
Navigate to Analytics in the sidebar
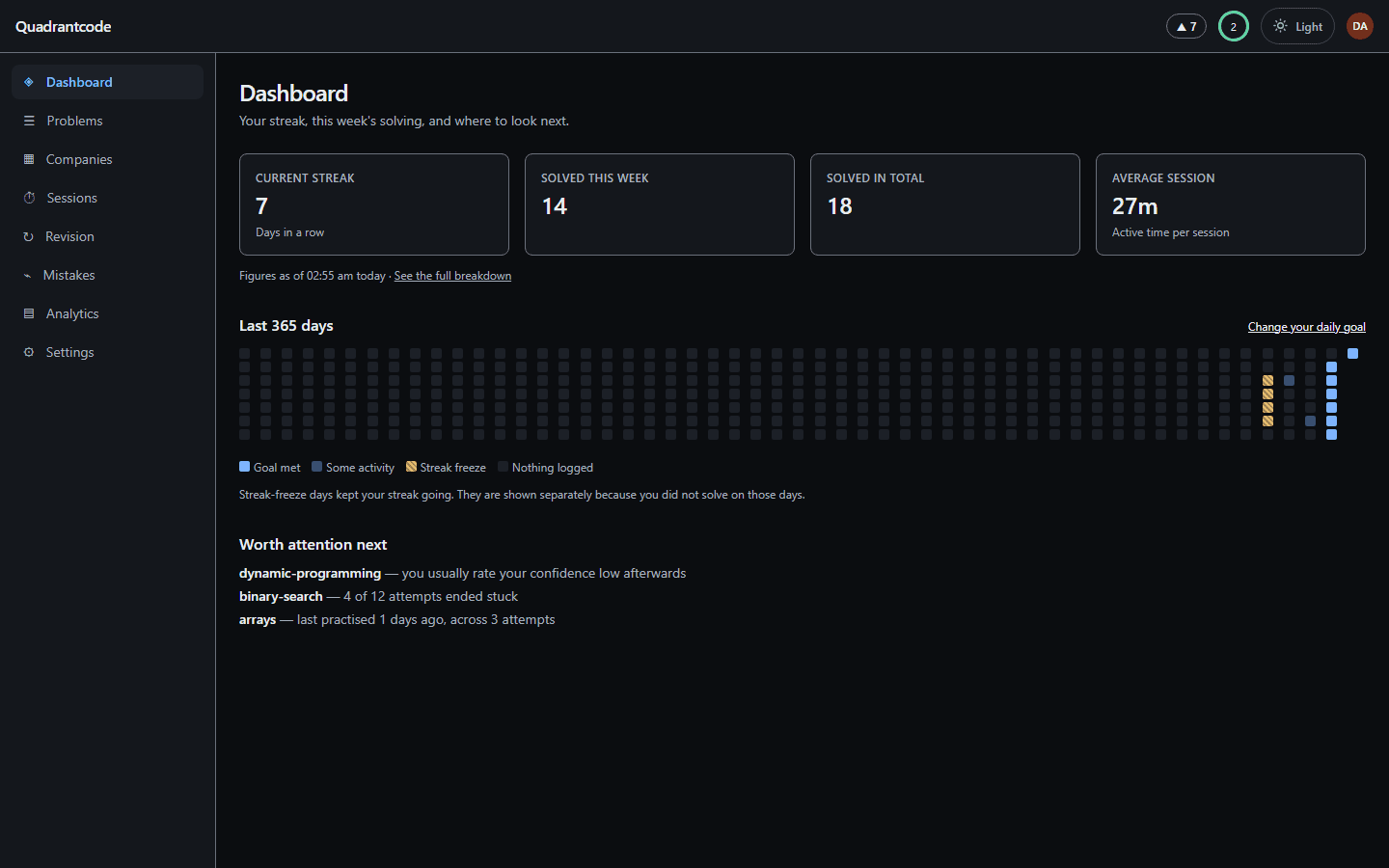108,313
